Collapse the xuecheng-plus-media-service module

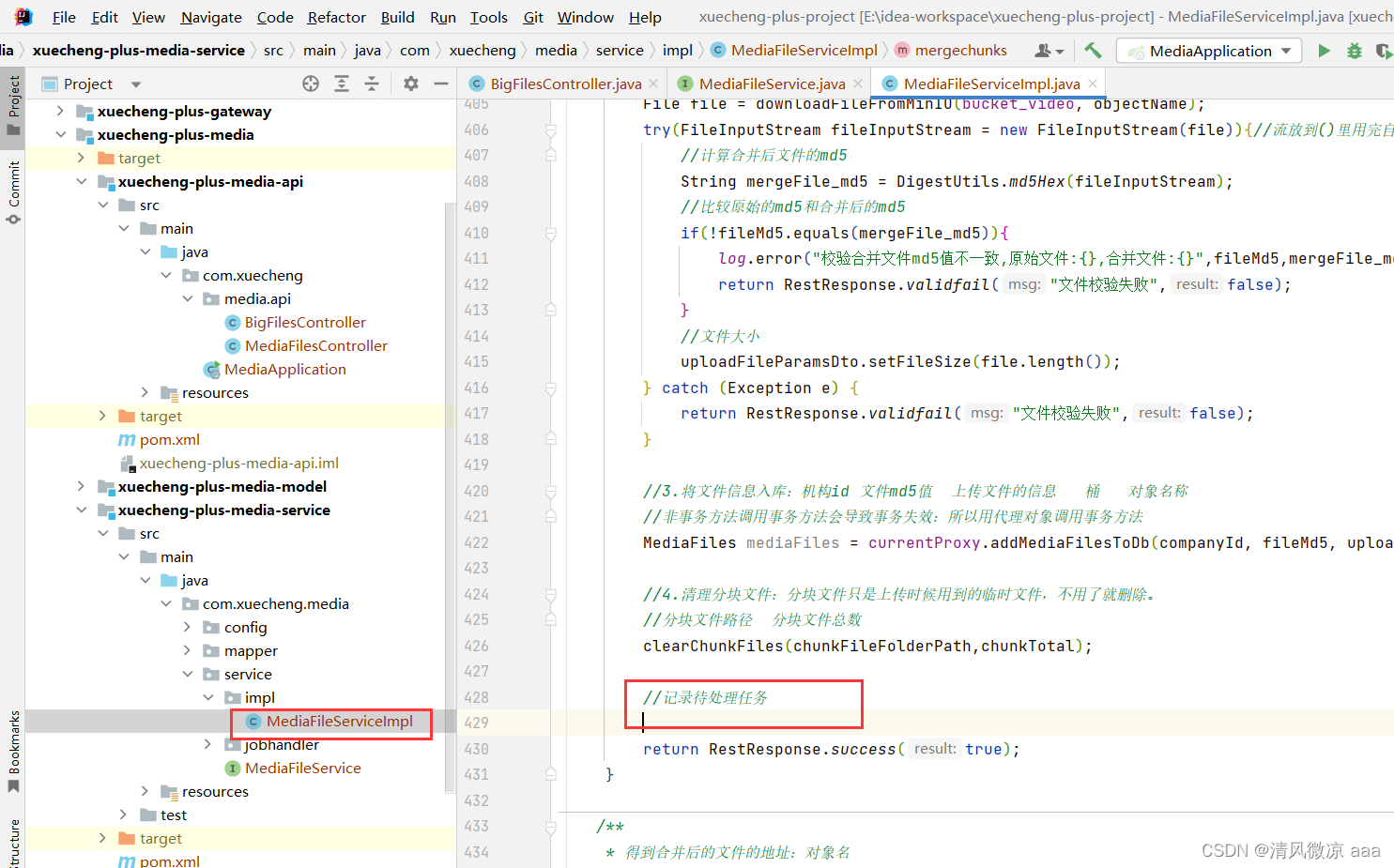pos(81,510)
